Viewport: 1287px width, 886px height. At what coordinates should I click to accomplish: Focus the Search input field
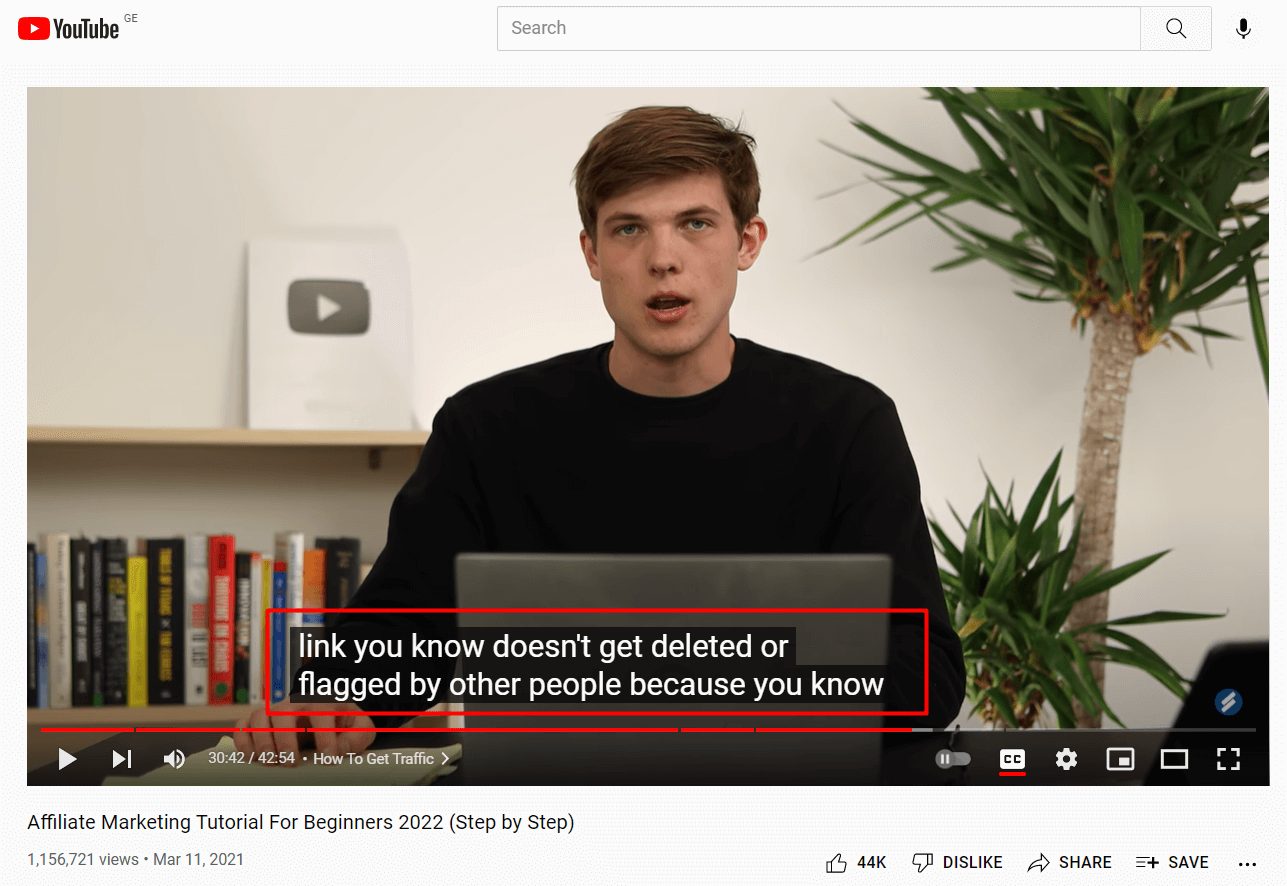(x=818, y=28)
